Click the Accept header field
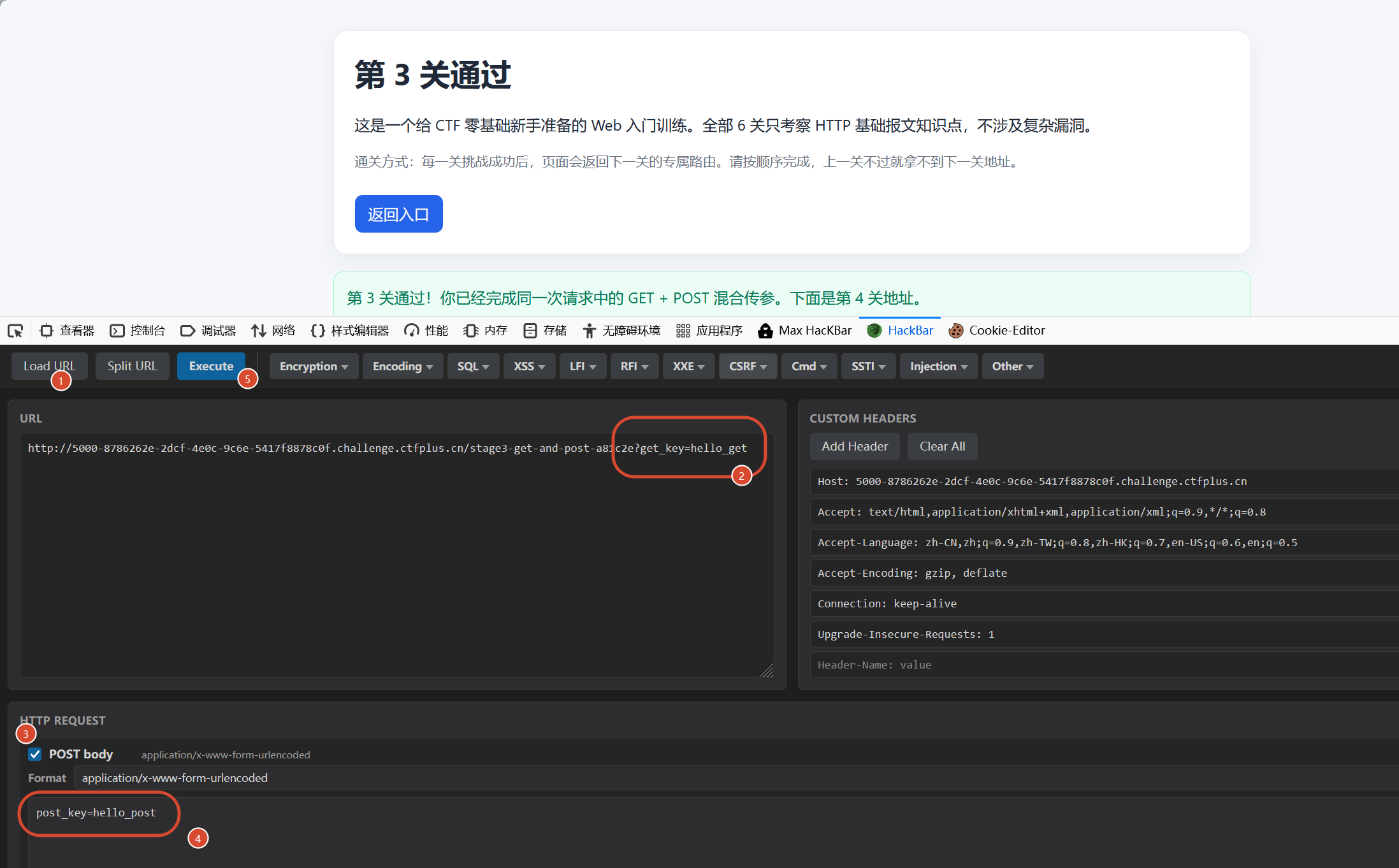This screenshot has width=1399, height=868. click(x=1105, y=512)
